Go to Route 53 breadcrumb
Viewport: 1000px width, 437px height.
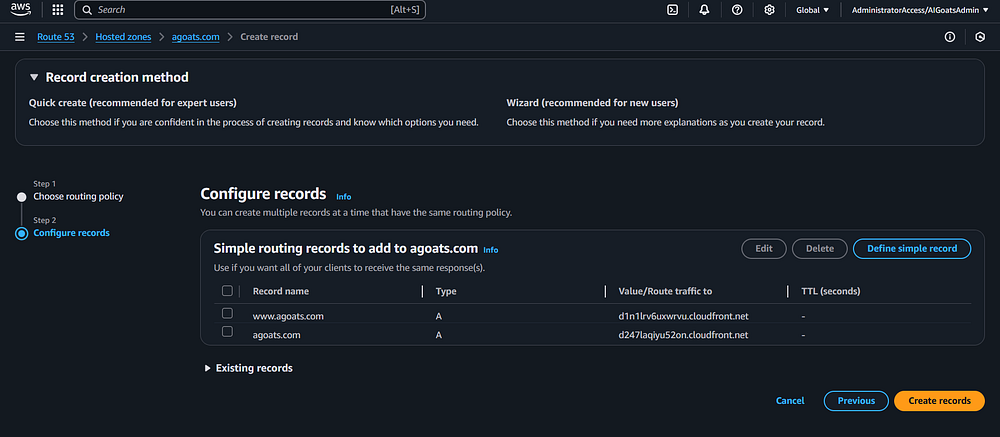pyautogui.click(x=62, y=37)
